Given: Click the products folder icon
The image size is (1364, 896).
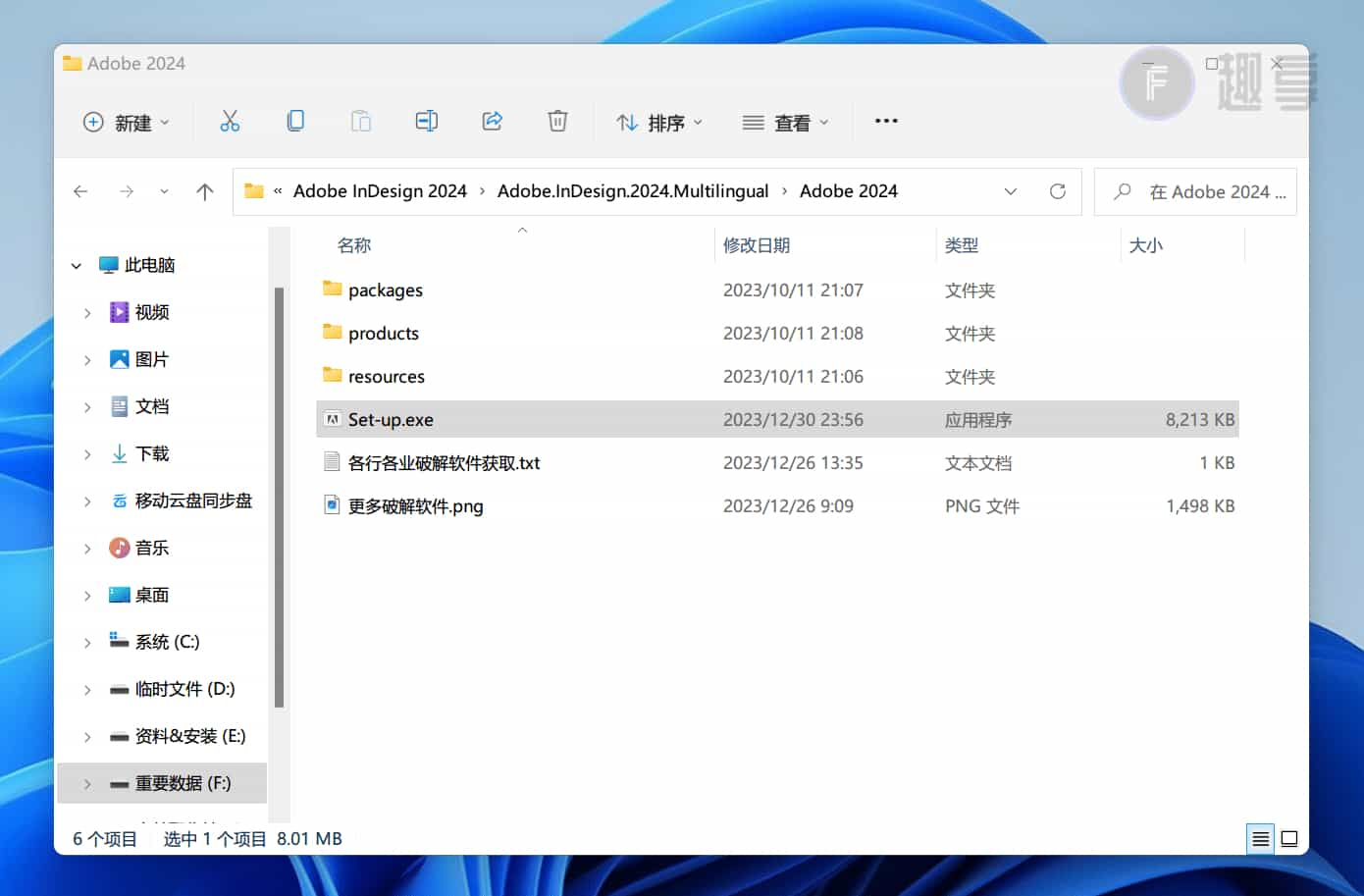Looking at the screenshot, I should coord(332,332).
